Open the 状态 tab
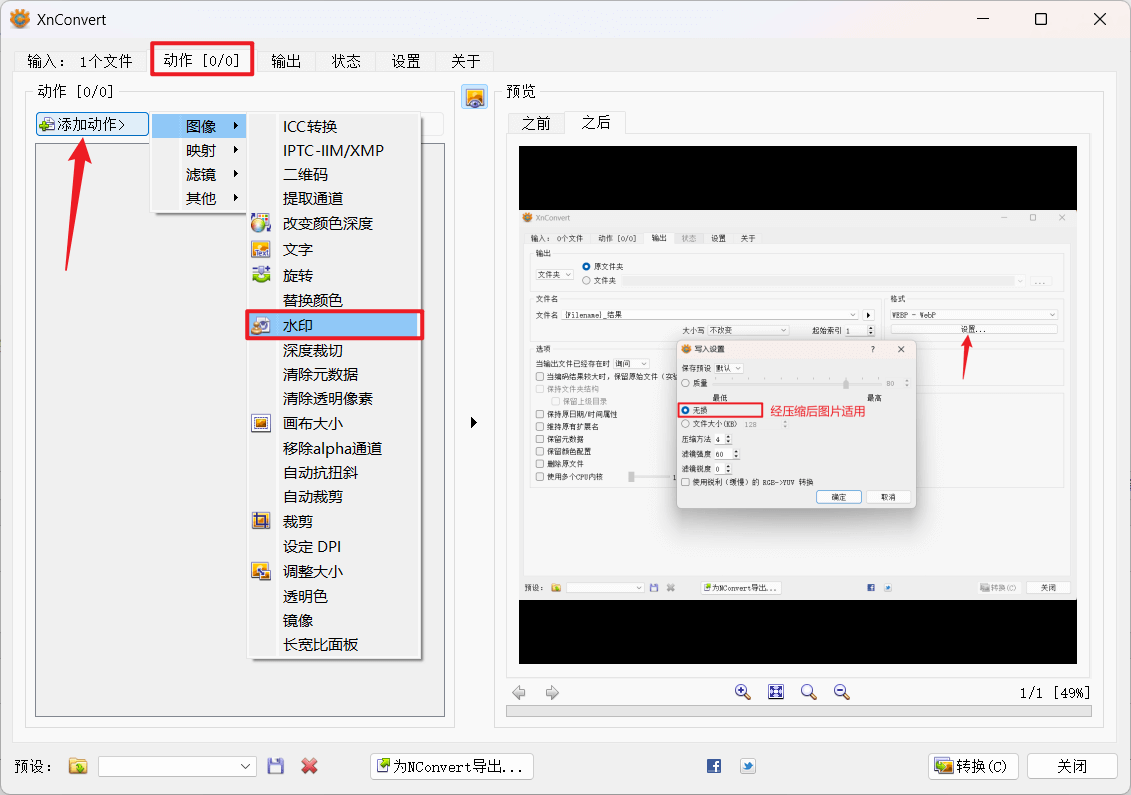1131x795 pixels. click(x=346, y=61)
